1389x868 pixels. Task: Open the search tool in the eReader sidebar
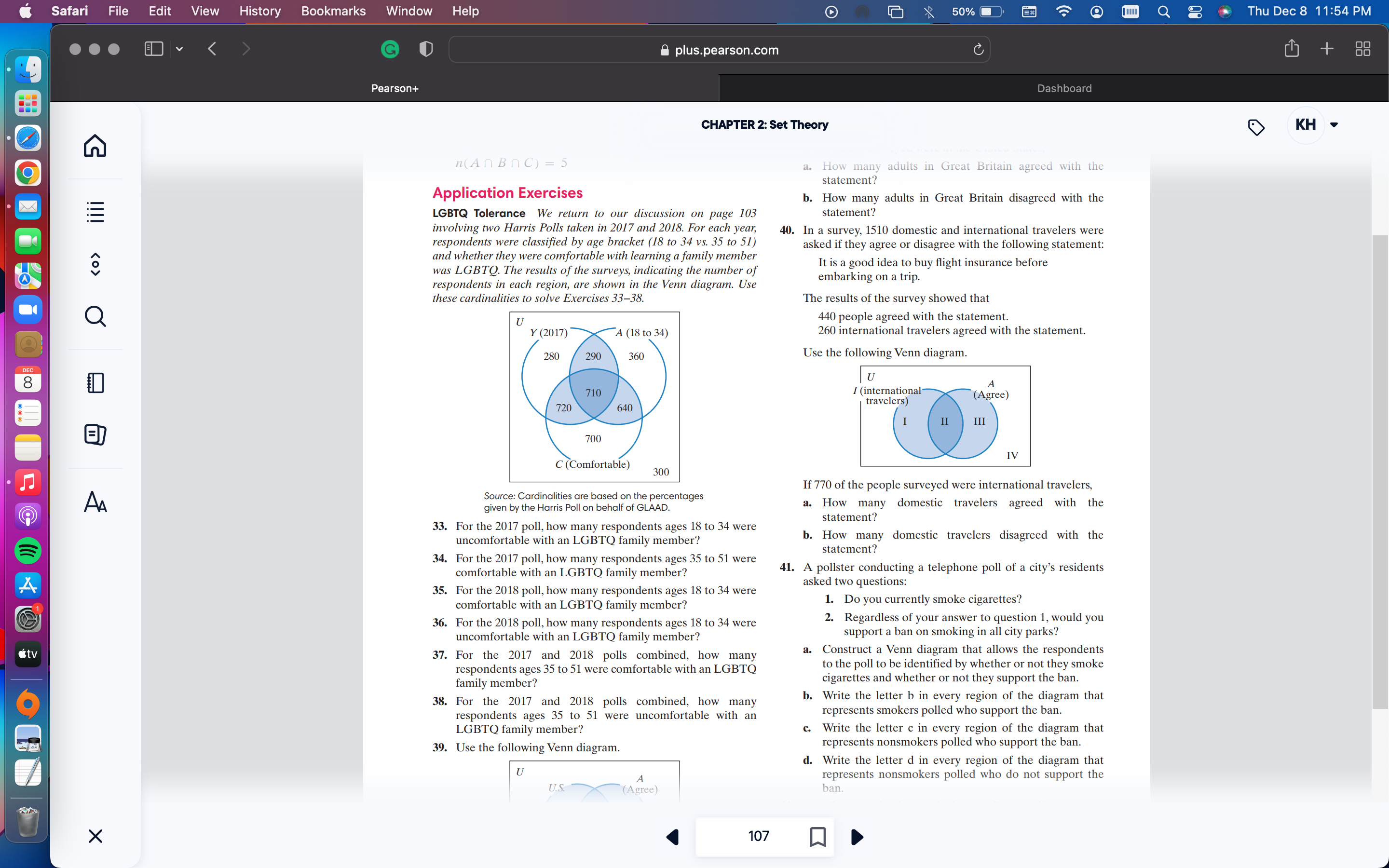pos(95,316)
